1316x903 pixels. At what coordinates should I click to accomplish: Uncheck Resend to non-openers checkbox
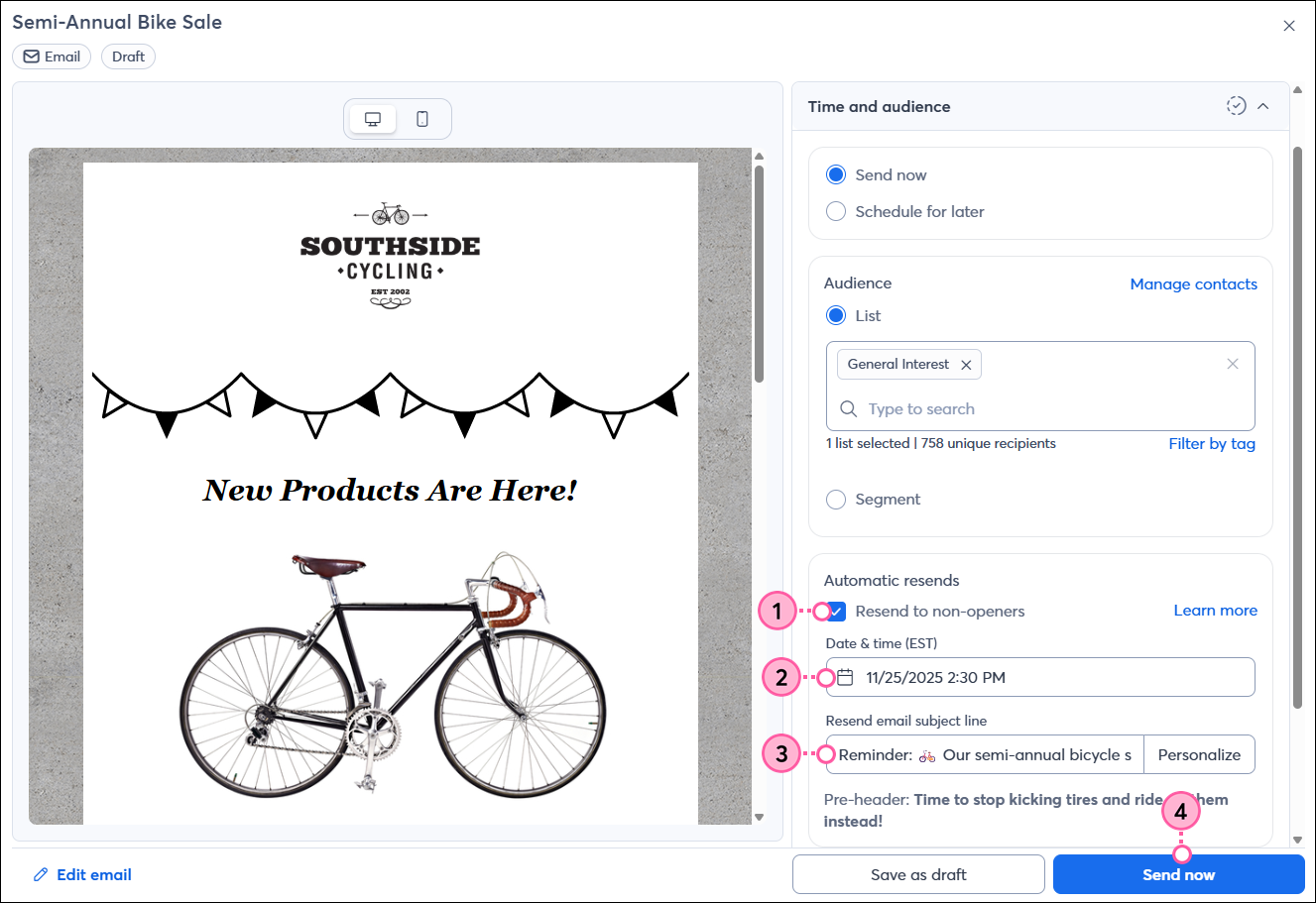[x=837, y=612]
